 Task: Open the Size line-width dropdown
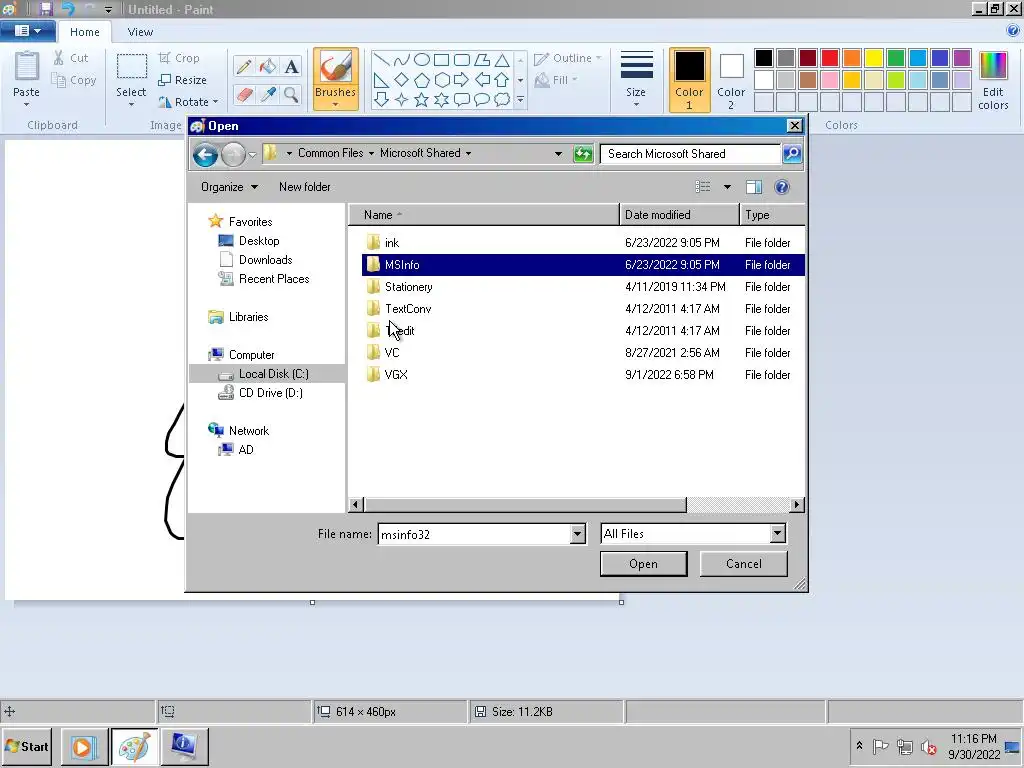pyautogui.click(x=636, y=78)
